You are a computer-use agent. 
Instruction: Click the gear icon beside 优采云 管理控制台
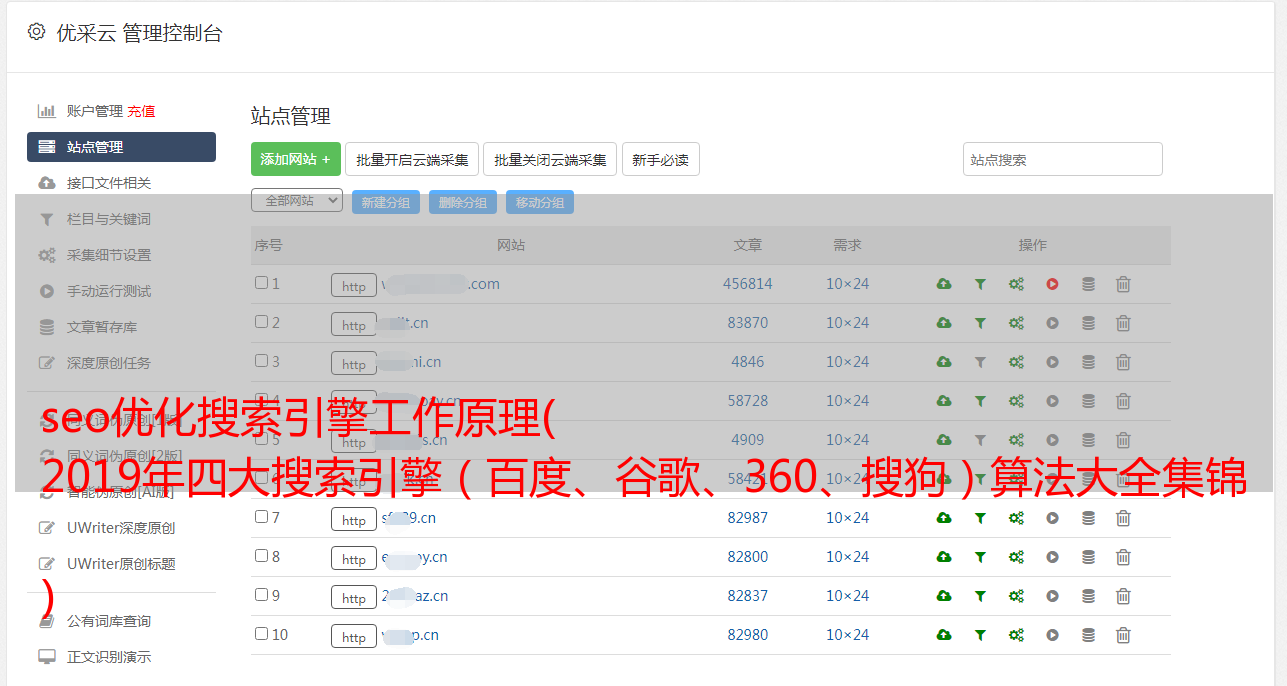36,32
